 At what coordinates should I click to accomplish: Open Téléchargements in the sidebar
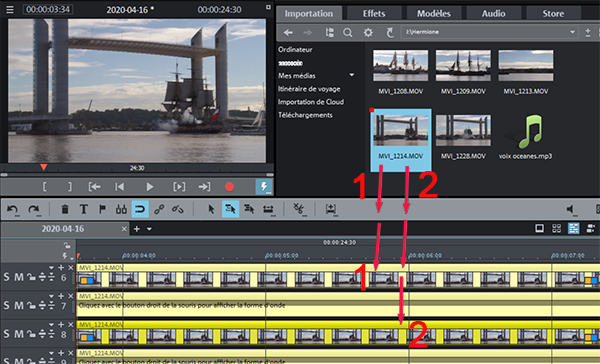[305, 115]
